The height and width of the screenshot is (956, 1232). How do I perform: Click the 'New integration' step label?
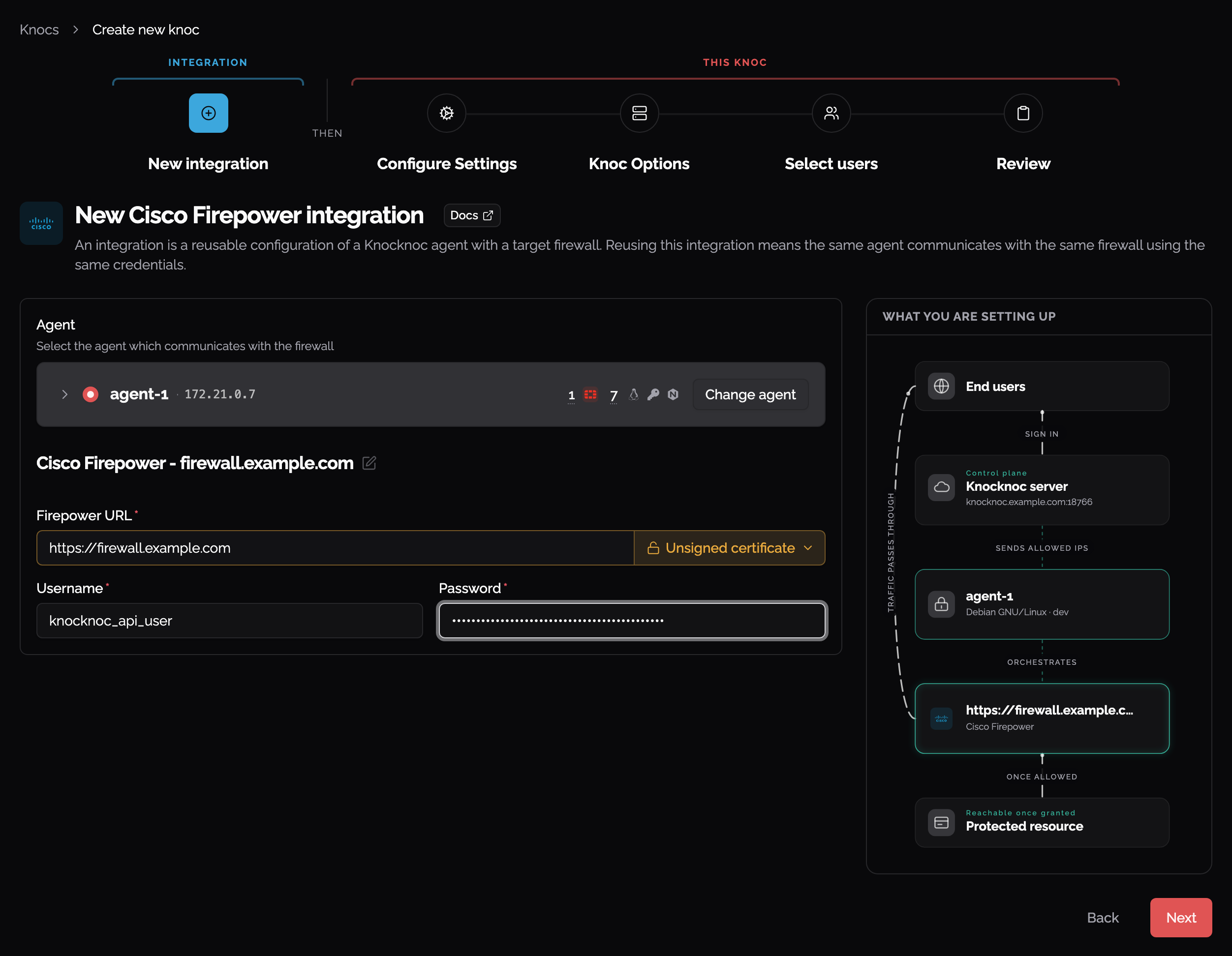point(208,163)
